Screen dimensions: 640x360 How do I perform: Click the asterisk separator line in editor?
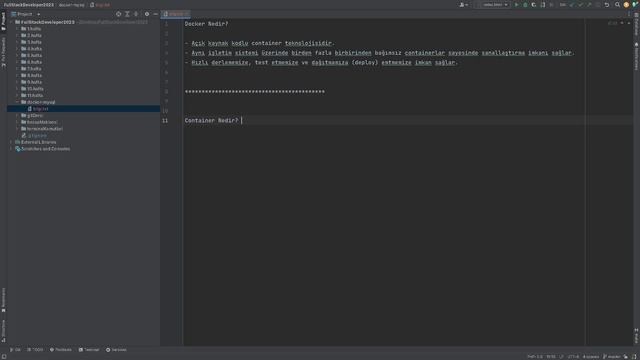255,92
